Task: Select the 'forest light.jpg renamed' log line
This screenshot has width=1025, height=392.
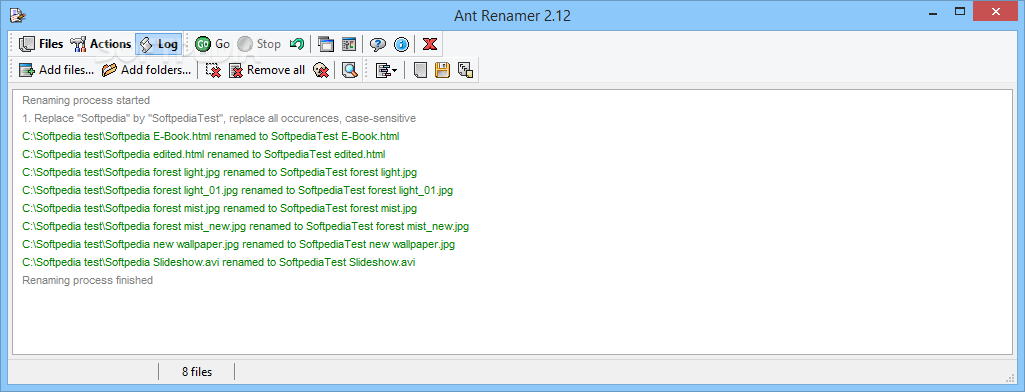Action: coord(219,172)
